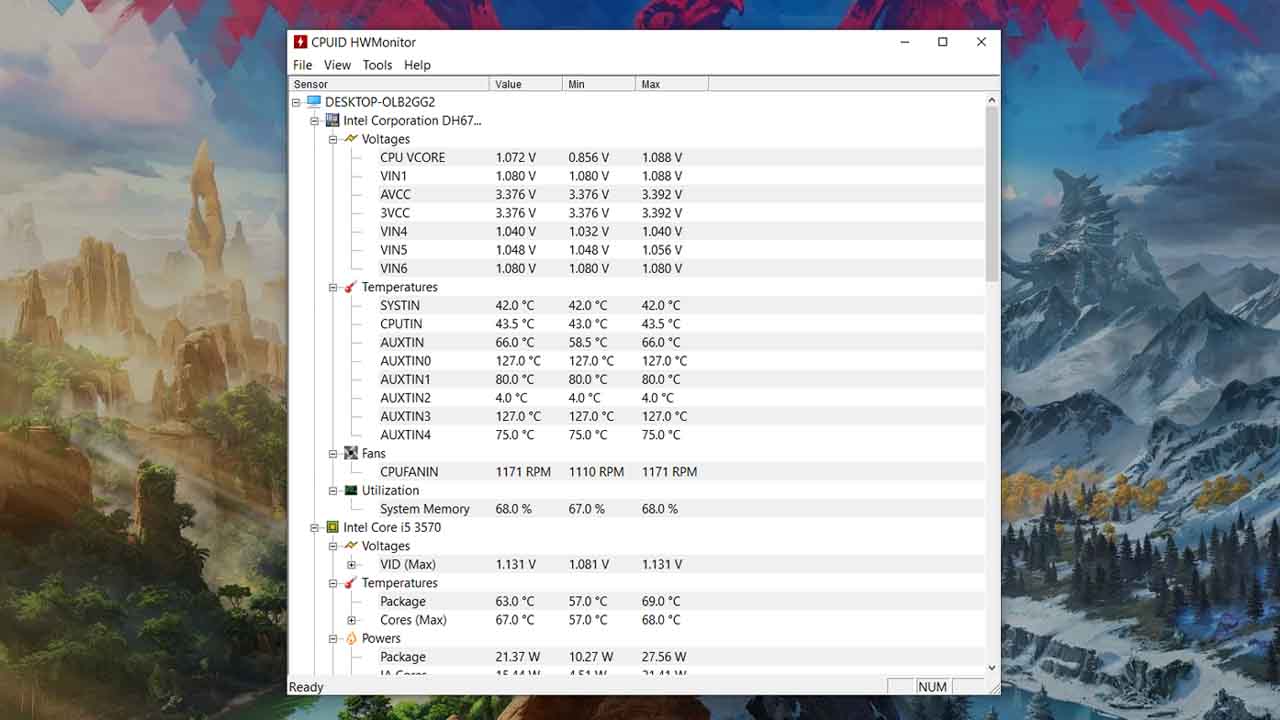
Task: Select the Fans icon next to CPUFANIN group
Action: (351, 453)
